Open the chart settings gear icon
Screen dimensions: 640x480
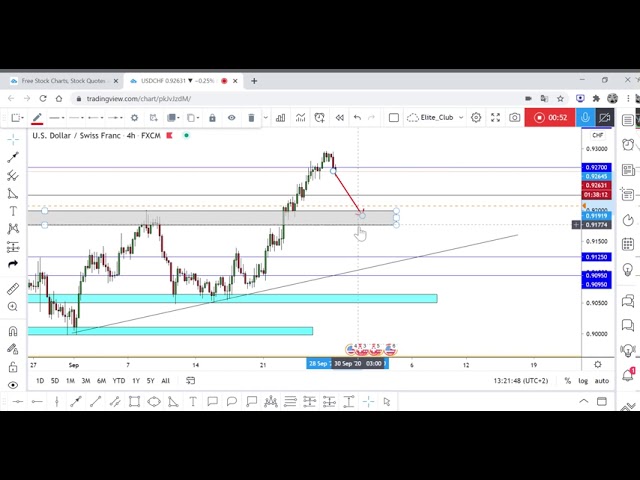coord(476,118)
